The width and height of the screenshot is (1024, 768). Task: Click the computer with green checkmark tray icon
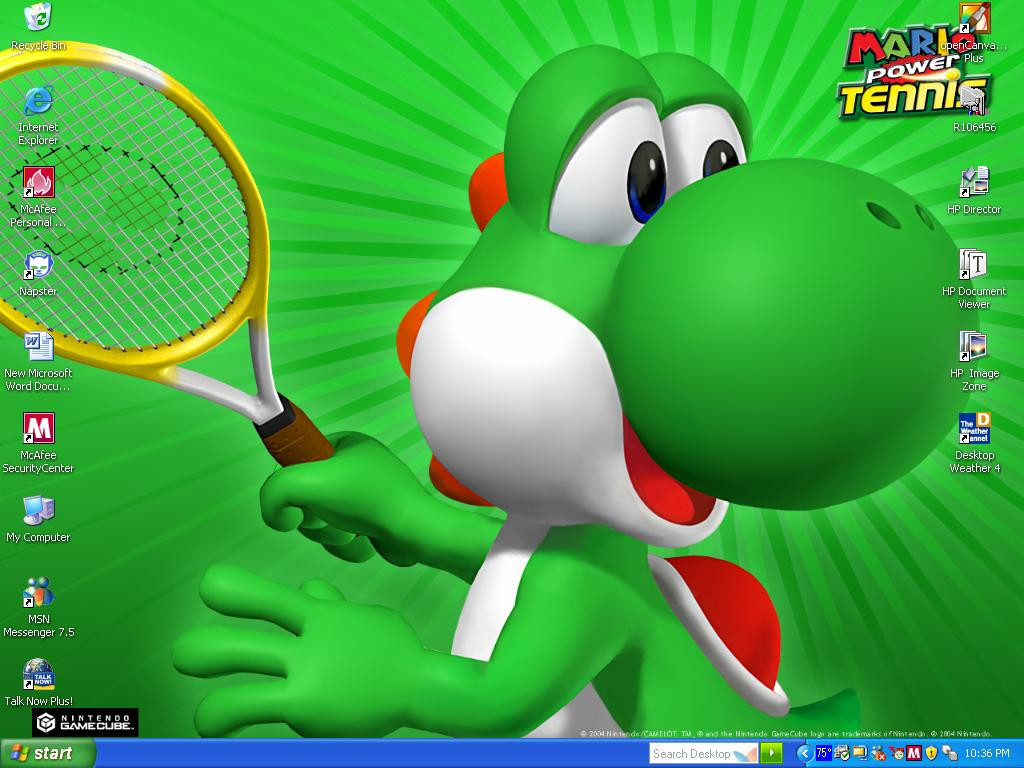[x=842, y=754]
